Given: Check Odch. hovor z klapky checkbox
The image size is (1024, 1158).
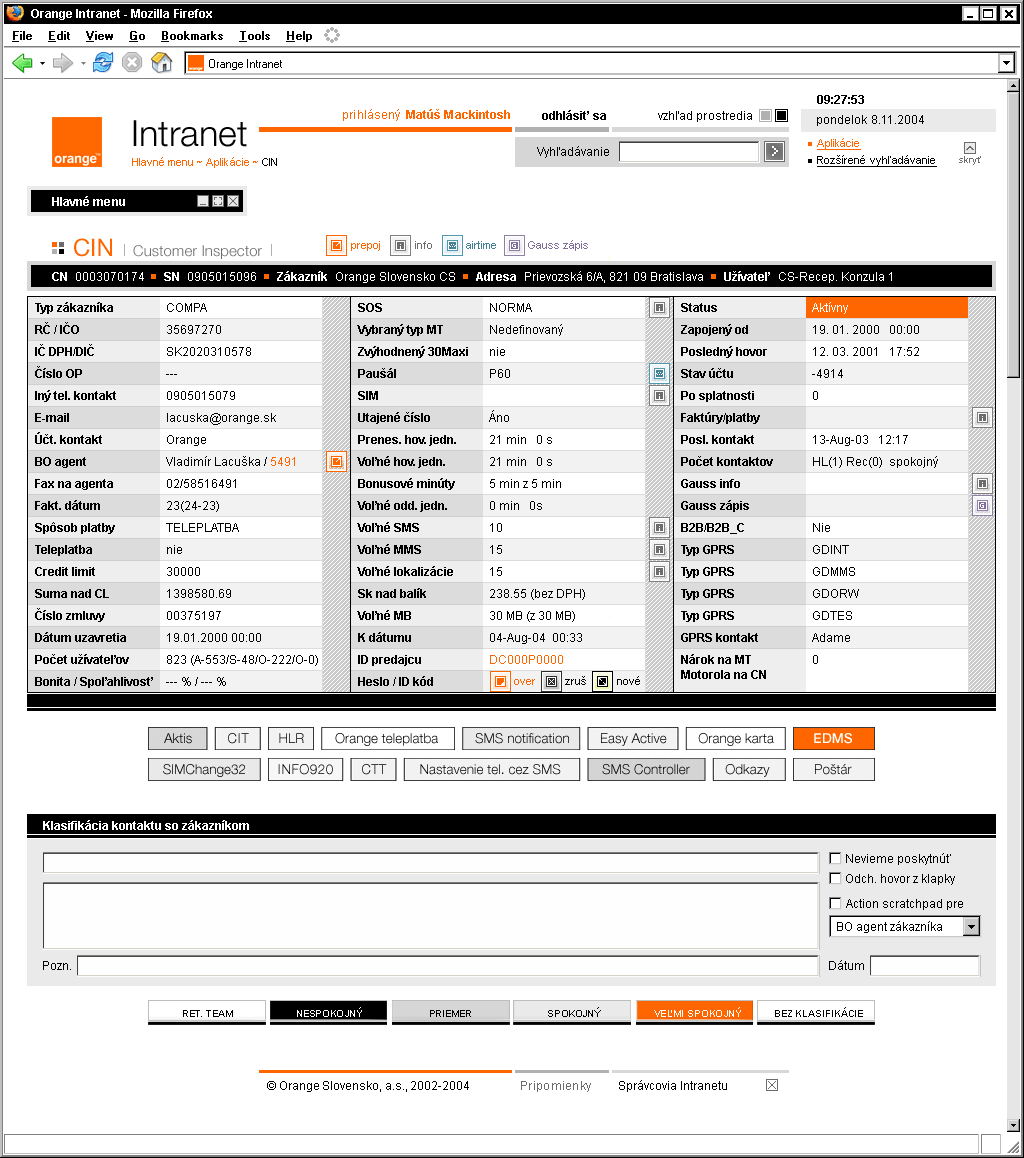Looking at the screenshot, I should [x=835, y=878].
